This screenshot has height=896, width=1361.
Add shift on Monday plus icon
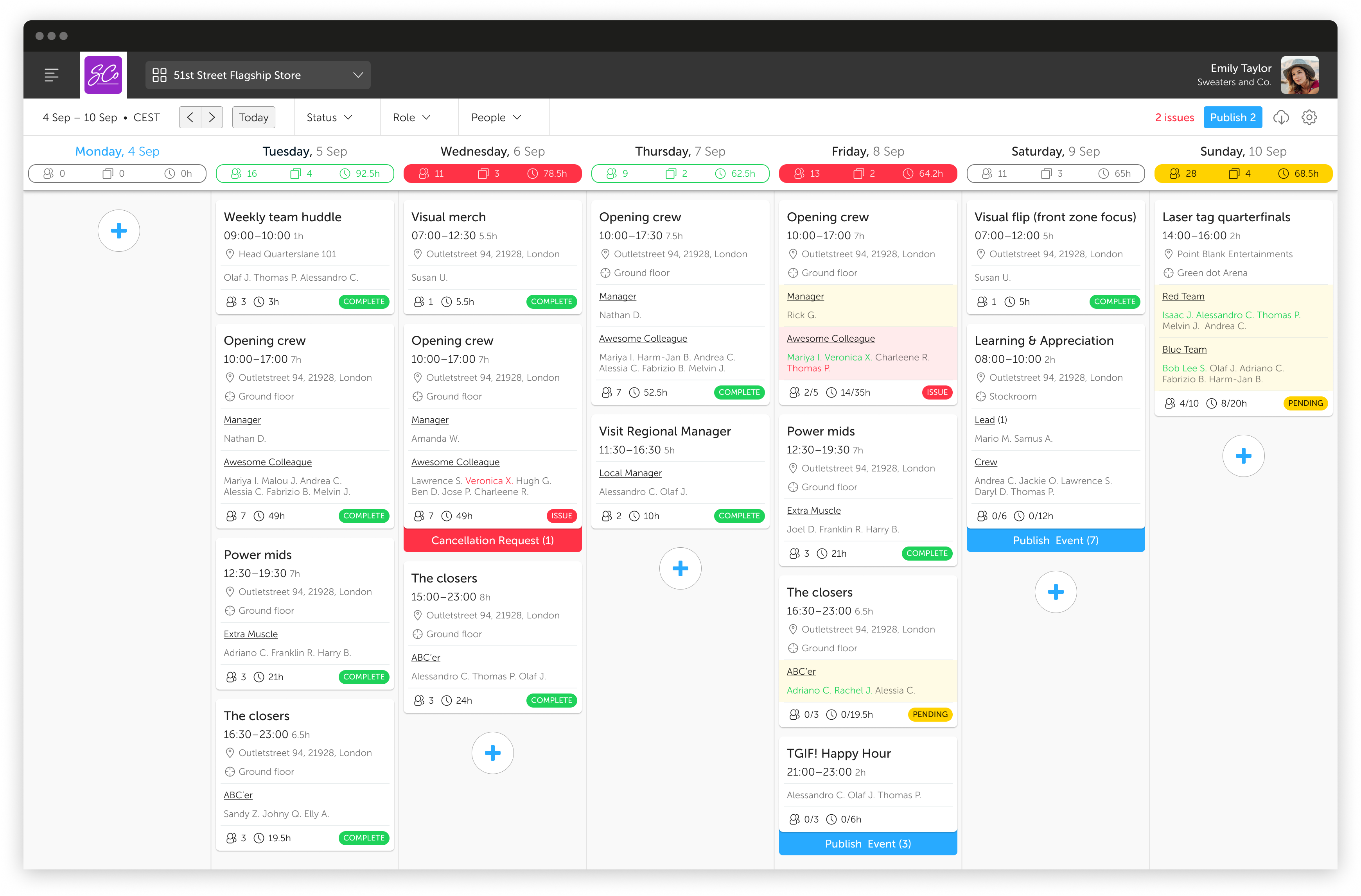(x=119, y=231)
